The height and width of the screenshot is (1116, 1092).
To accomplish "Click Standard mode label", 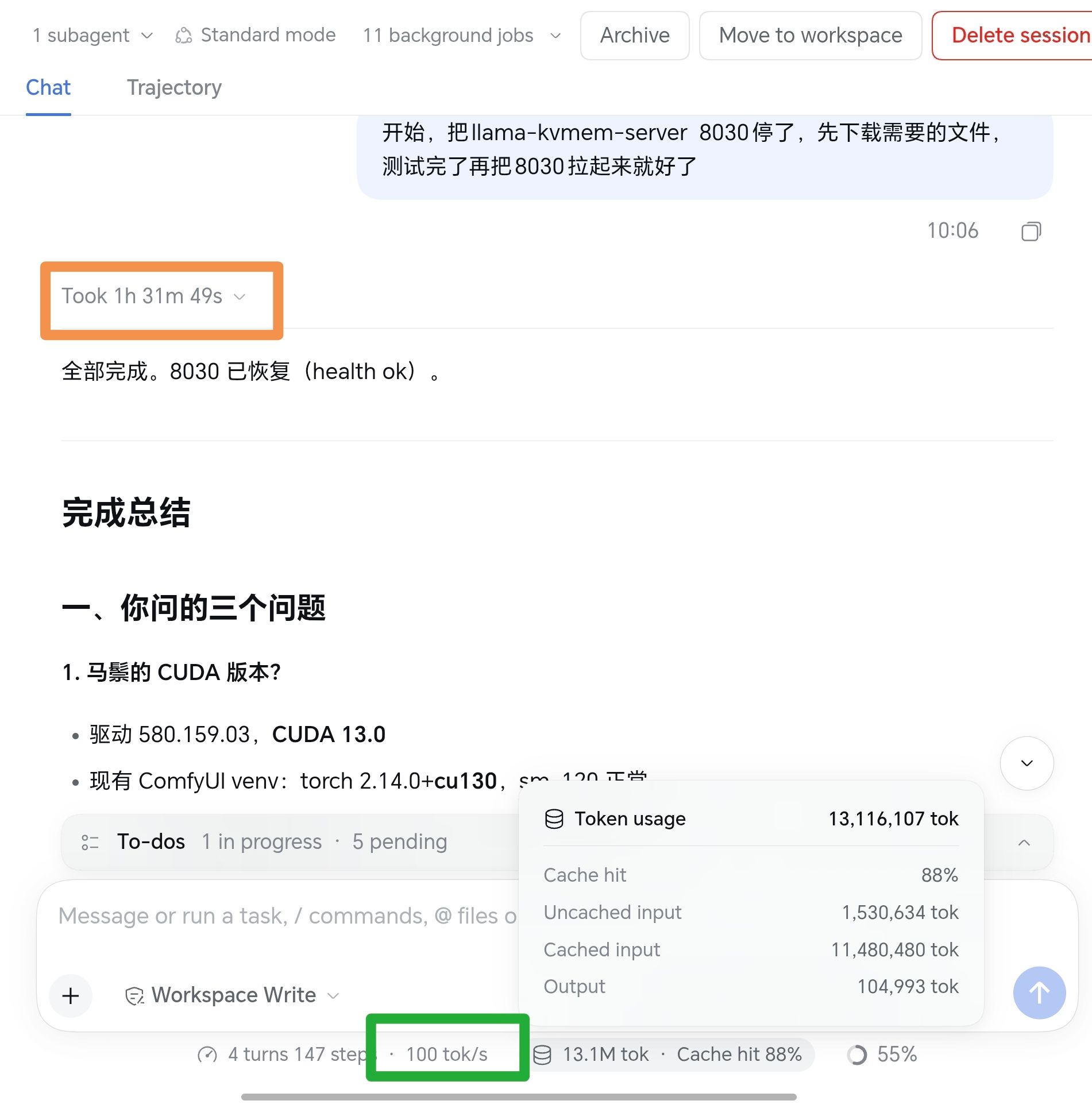I will coord(268,35).
